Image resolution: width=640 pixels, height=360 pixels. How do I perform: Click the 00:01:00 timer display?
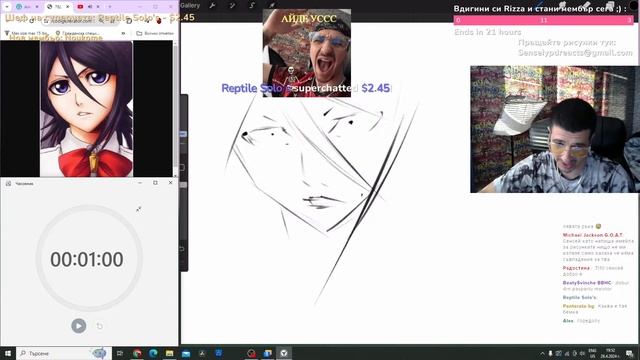[x=87, y=259]
